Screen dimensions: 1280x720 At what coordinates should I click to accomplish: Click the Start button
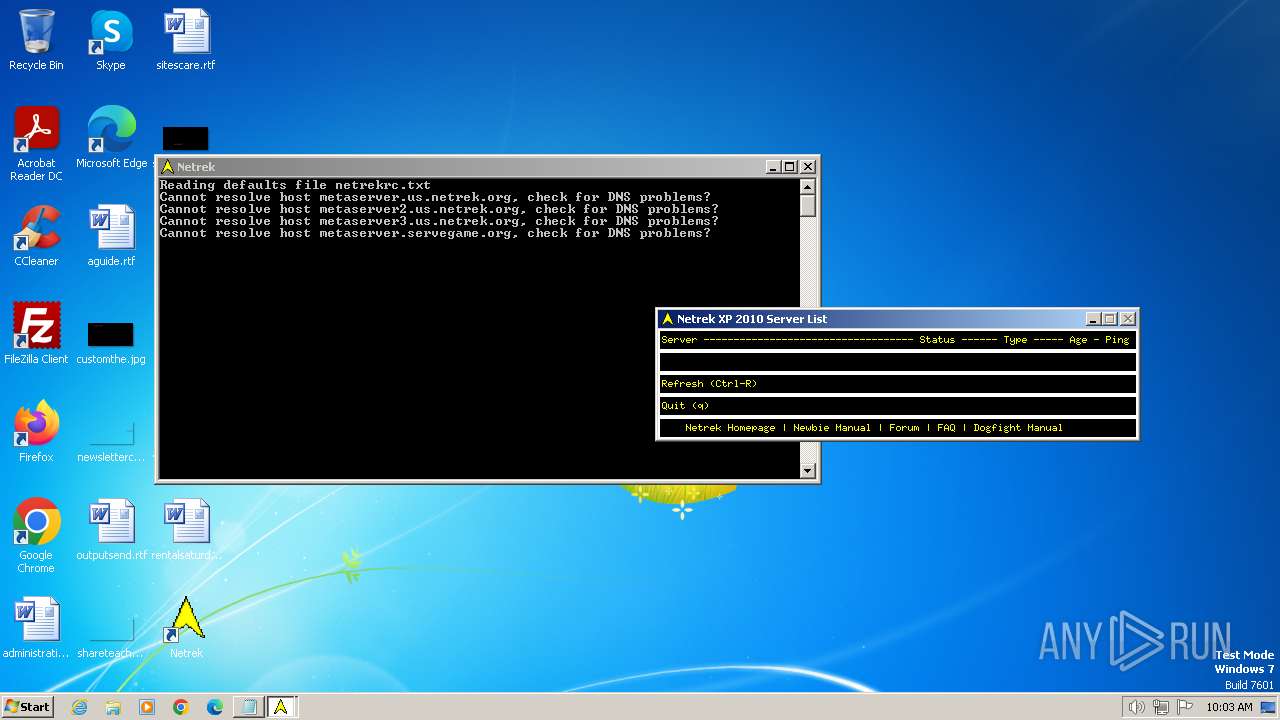click(27, 707)
